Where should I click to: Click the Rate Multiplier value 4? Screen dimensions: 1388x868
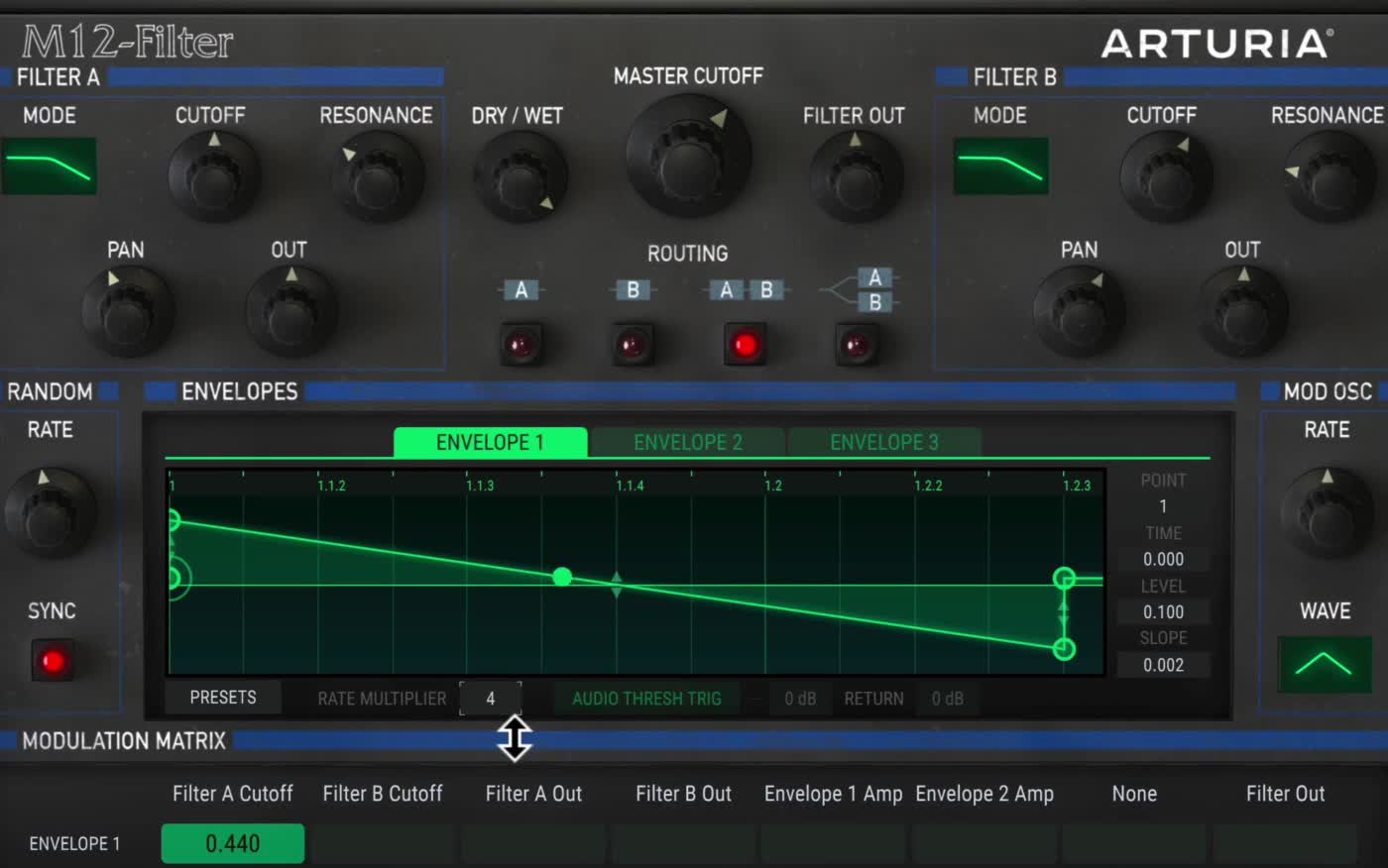[x=490, y=699]
